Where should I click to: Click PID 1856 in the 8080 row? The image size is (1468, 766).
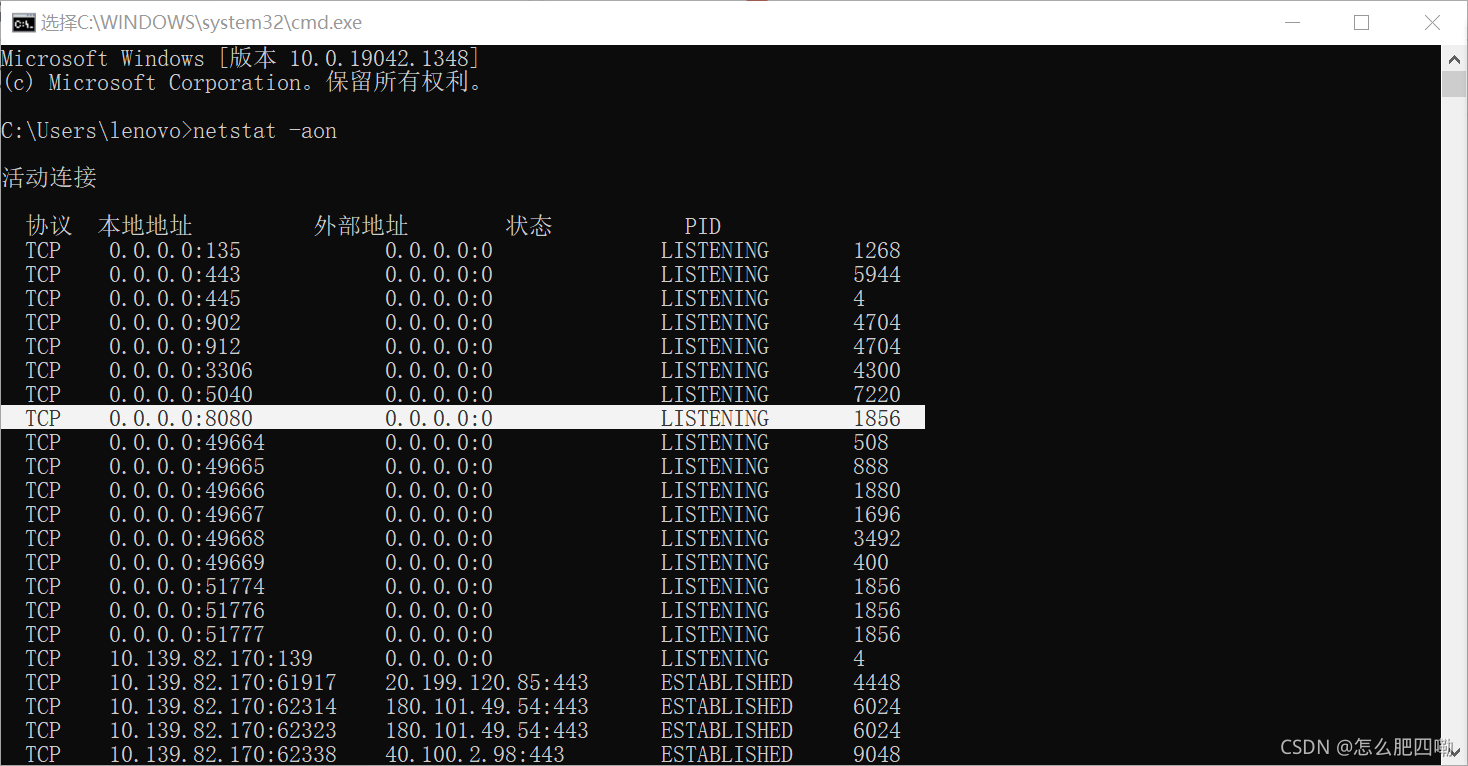pyautogui.click(x=877, y=419)
